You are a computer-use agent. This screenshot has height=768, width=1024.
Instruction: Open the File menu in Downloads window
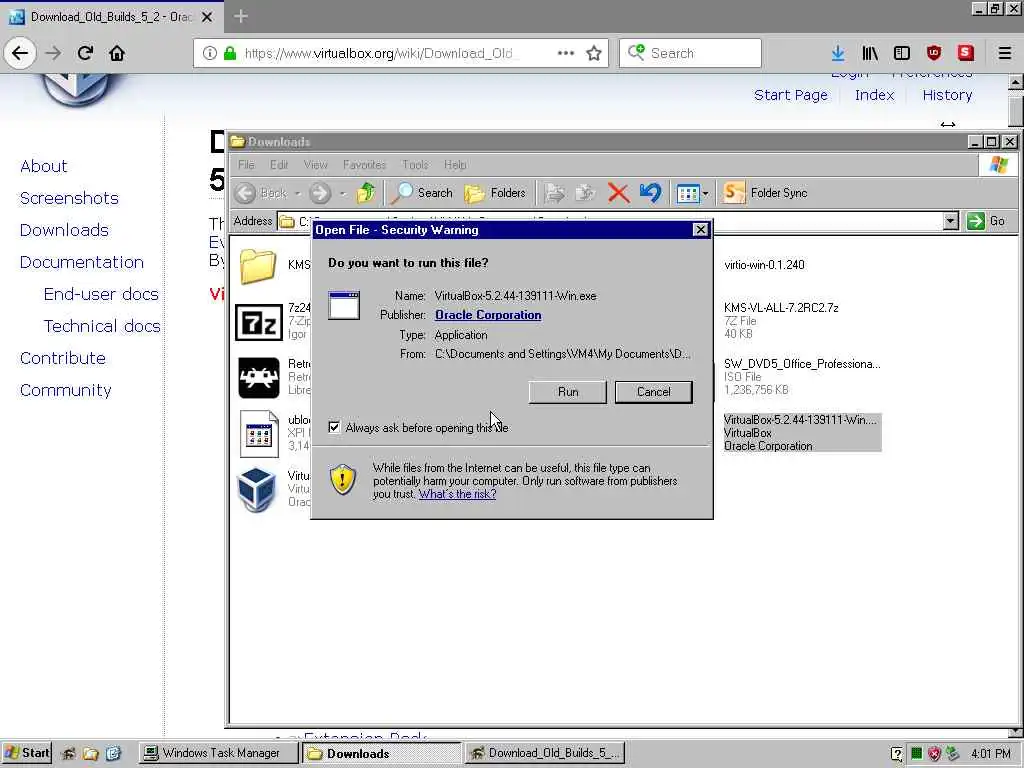tap(246, 165)
